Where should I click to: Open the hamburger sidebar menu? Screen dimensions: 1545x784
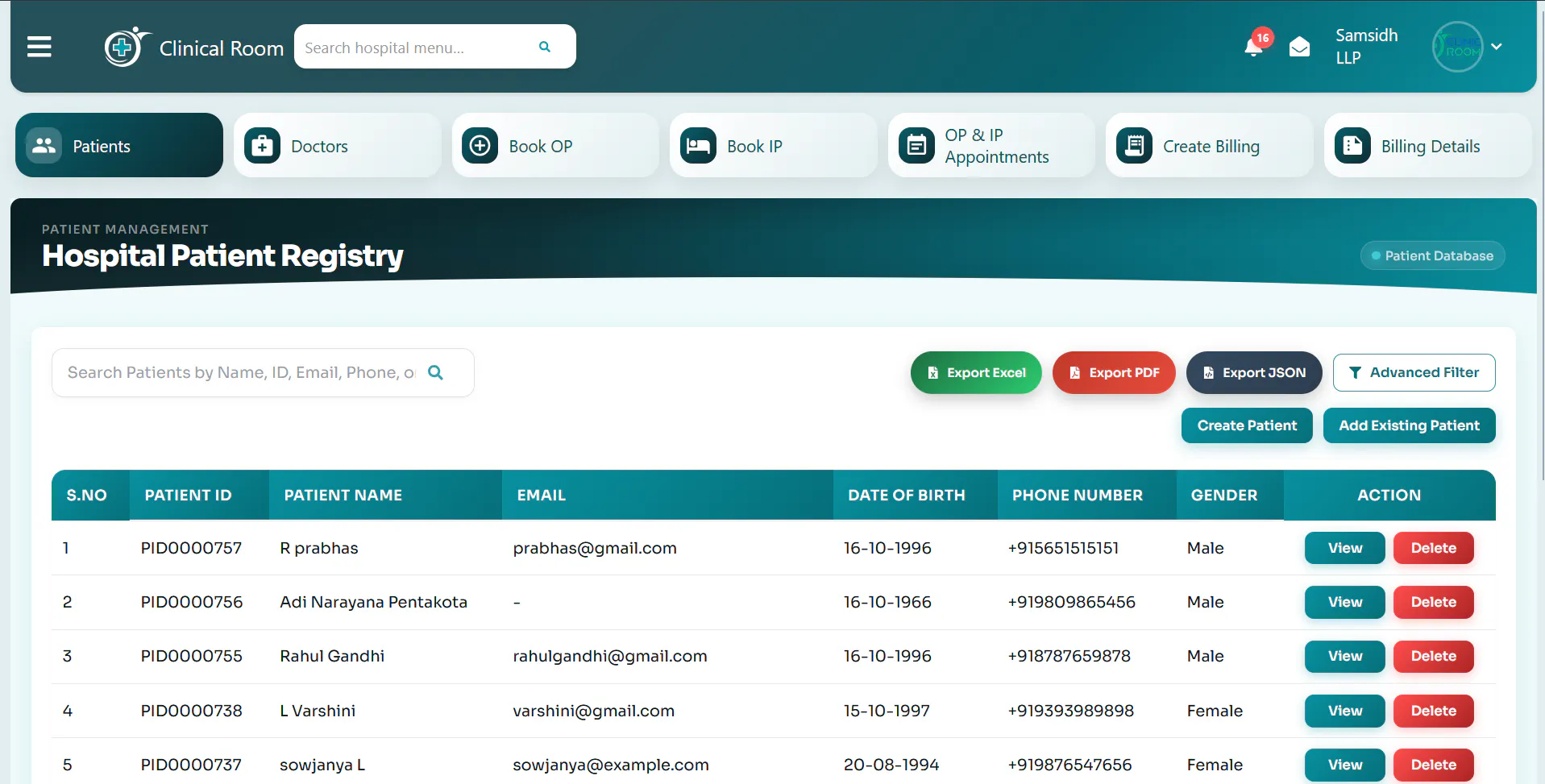(x=39, y=47)
